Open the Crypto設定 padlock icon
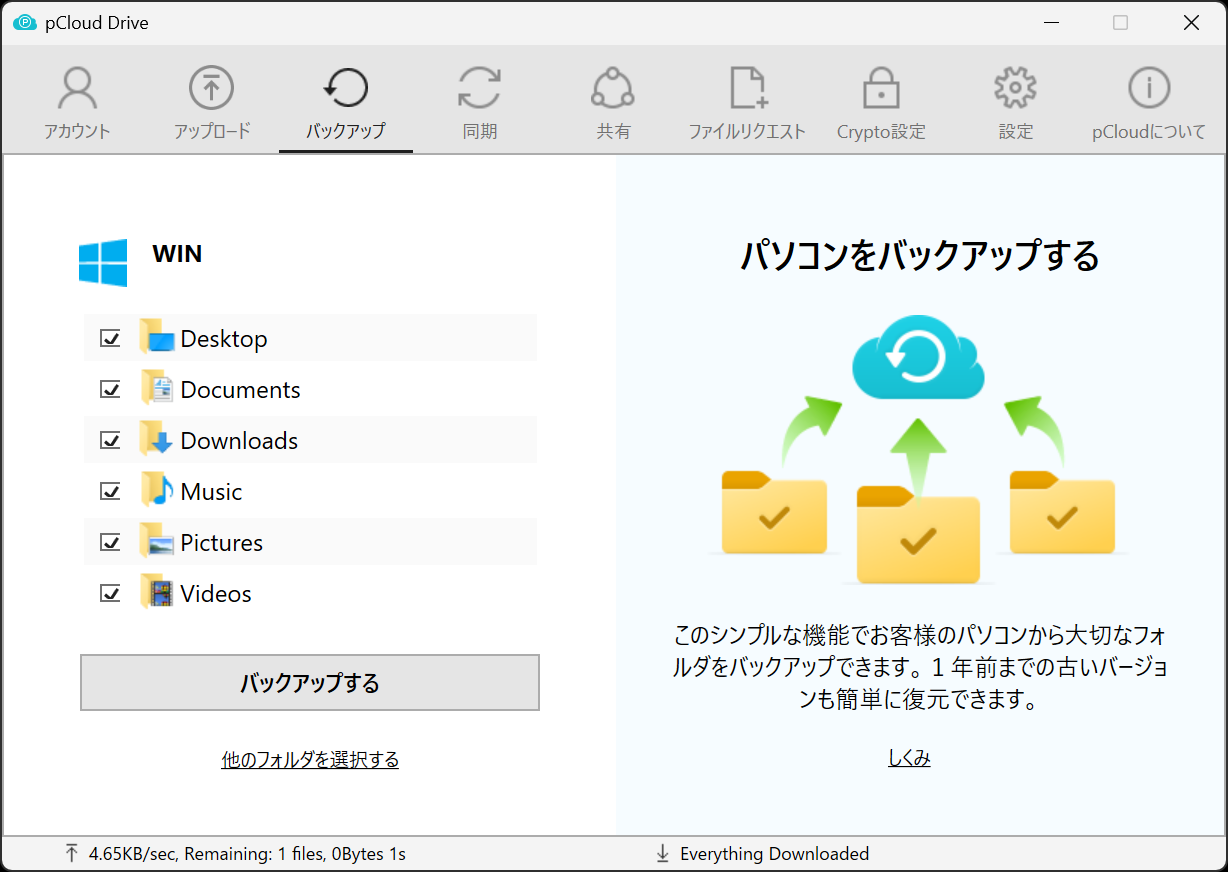 pyautogui.click(x=881, y=88)
